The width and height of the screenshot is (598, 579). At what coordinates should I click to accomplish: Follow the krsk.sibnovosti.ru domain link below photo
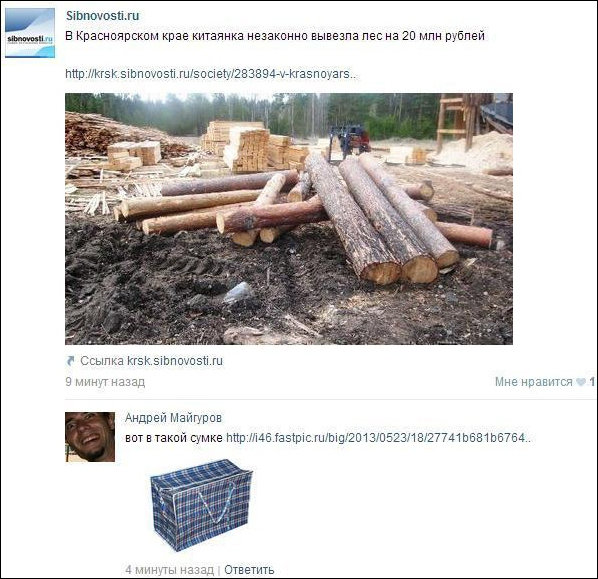tap(175, 361)
